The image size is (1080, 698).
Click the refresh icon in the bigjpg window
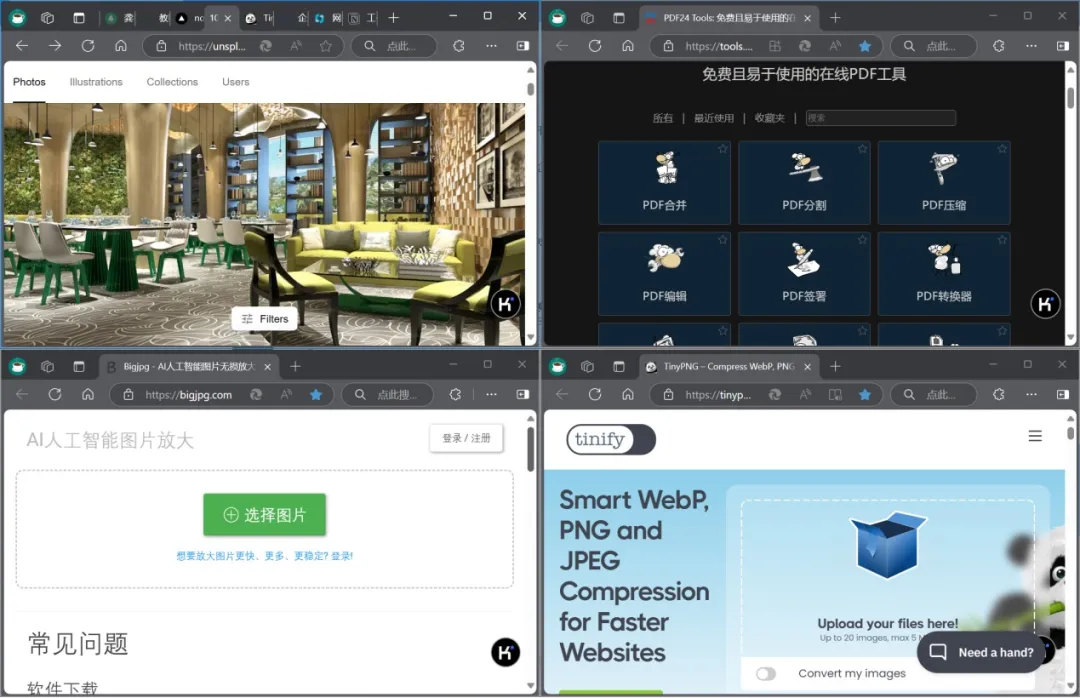click(x=55, y=395)
